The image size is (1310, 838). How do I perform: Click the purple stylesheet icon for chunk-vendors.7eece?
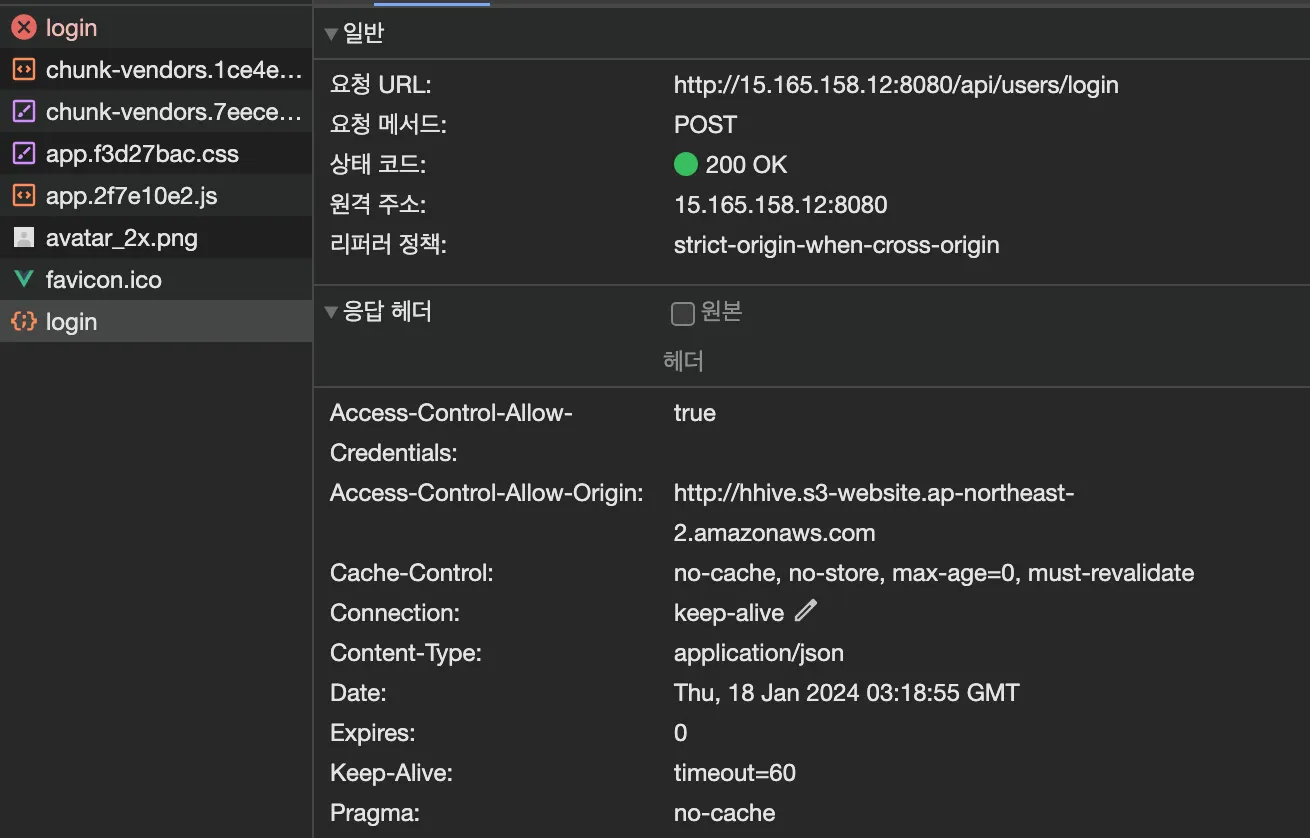click(x=24, y=112)
